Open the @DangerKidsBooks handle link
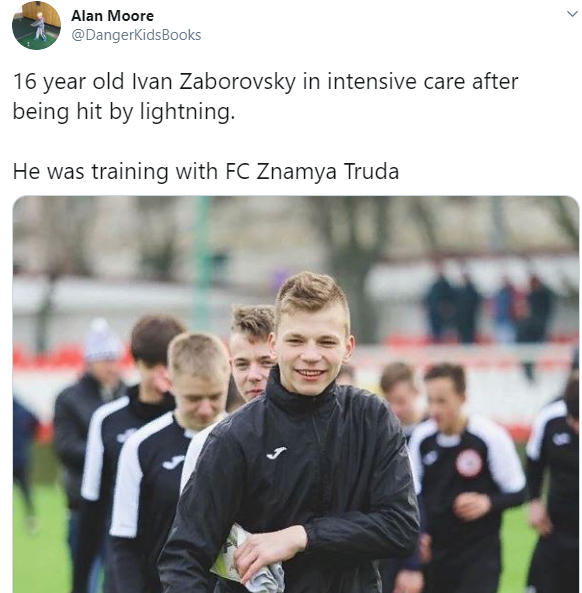 click(136, 35)
